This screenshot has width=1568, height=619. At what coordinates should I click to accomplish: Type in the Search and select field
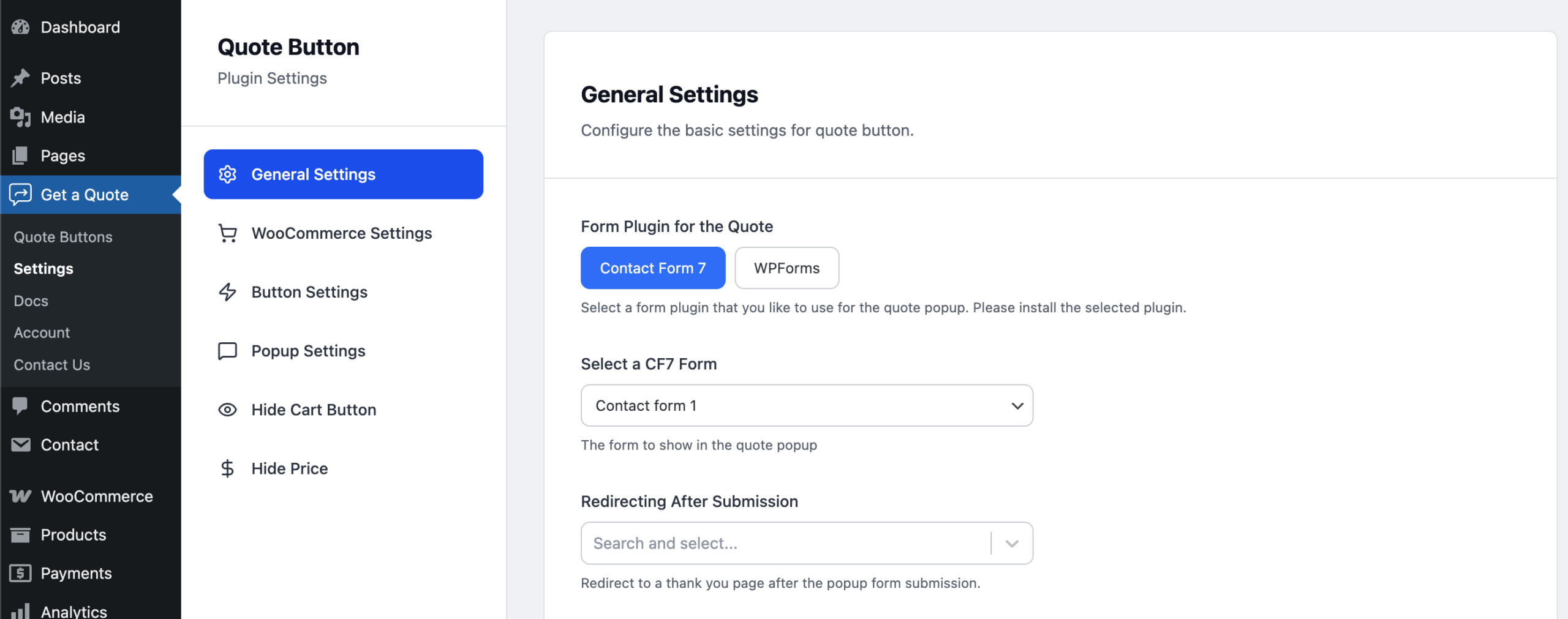coord(784,543)
